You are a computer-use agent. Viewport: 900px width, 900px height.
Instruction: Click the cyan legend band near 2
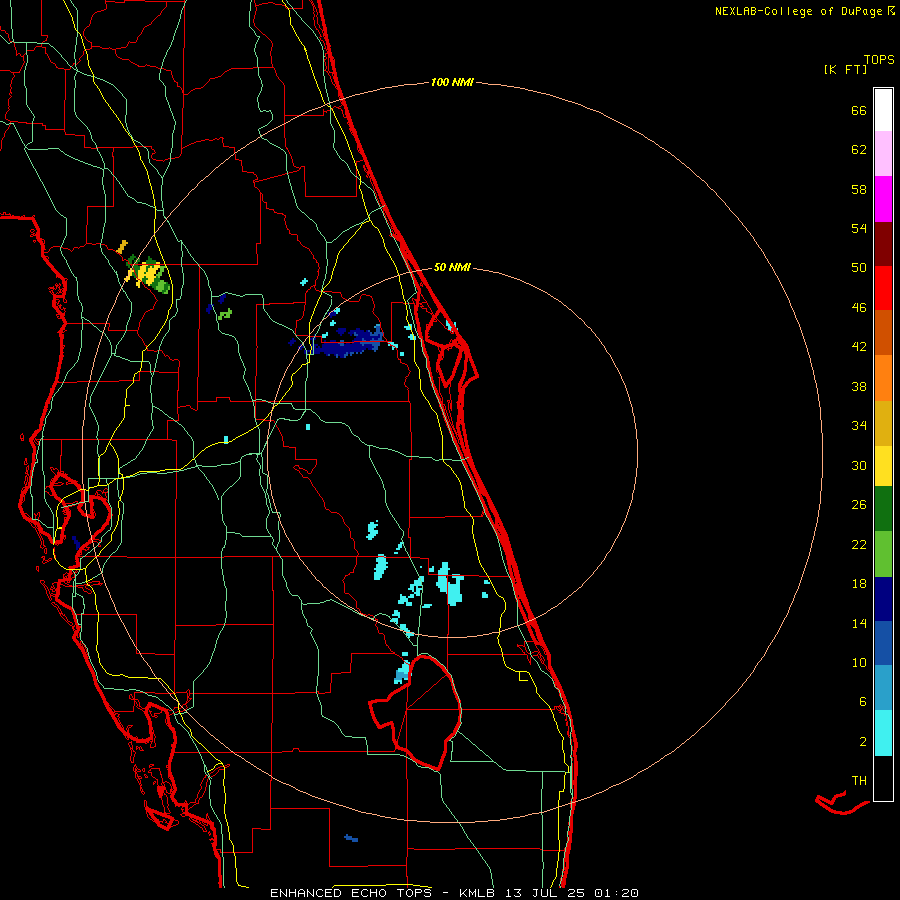click(x=883, y=733)
